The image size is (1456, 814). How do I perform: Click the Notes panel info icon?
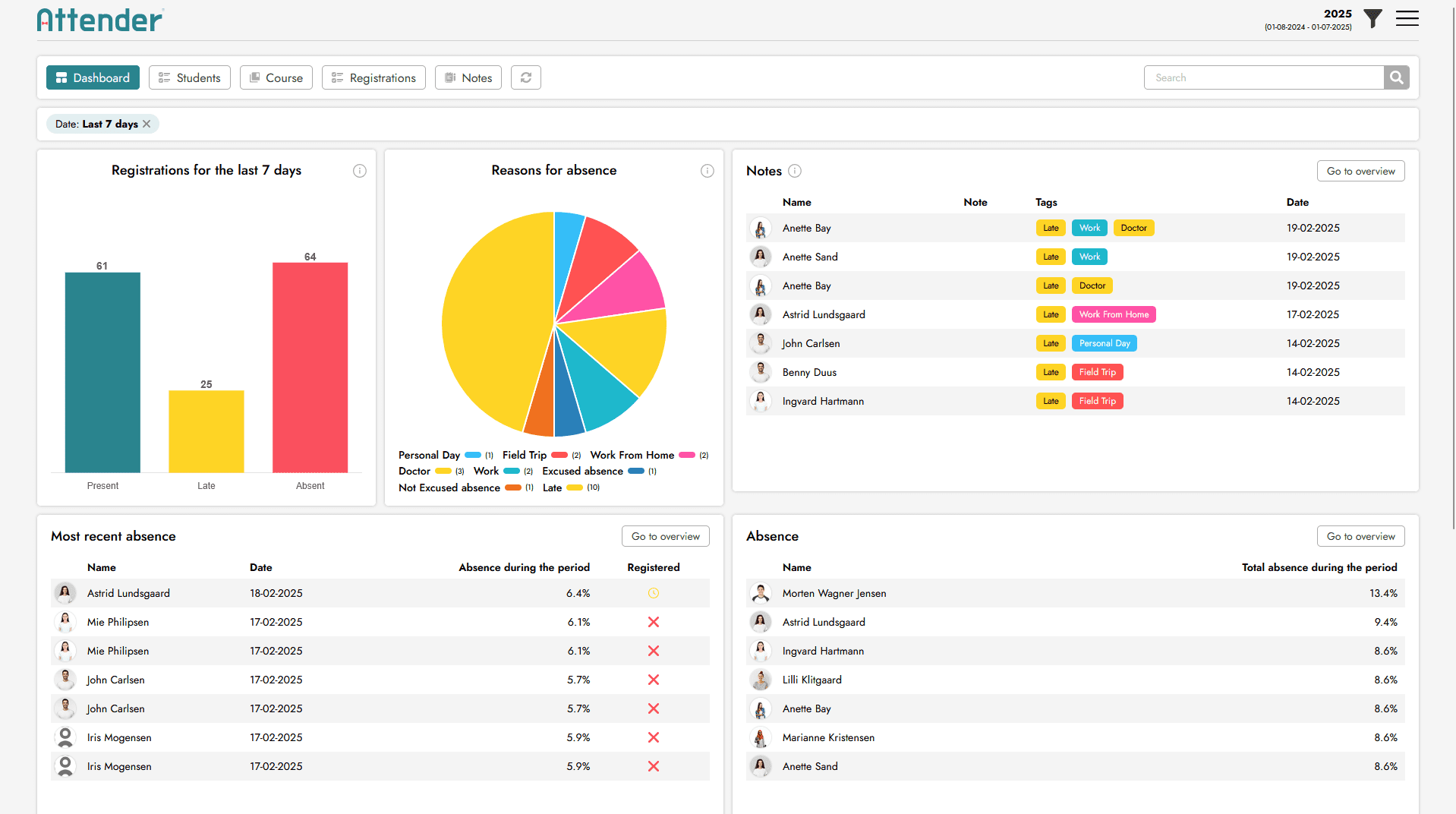tap(795, 171)
